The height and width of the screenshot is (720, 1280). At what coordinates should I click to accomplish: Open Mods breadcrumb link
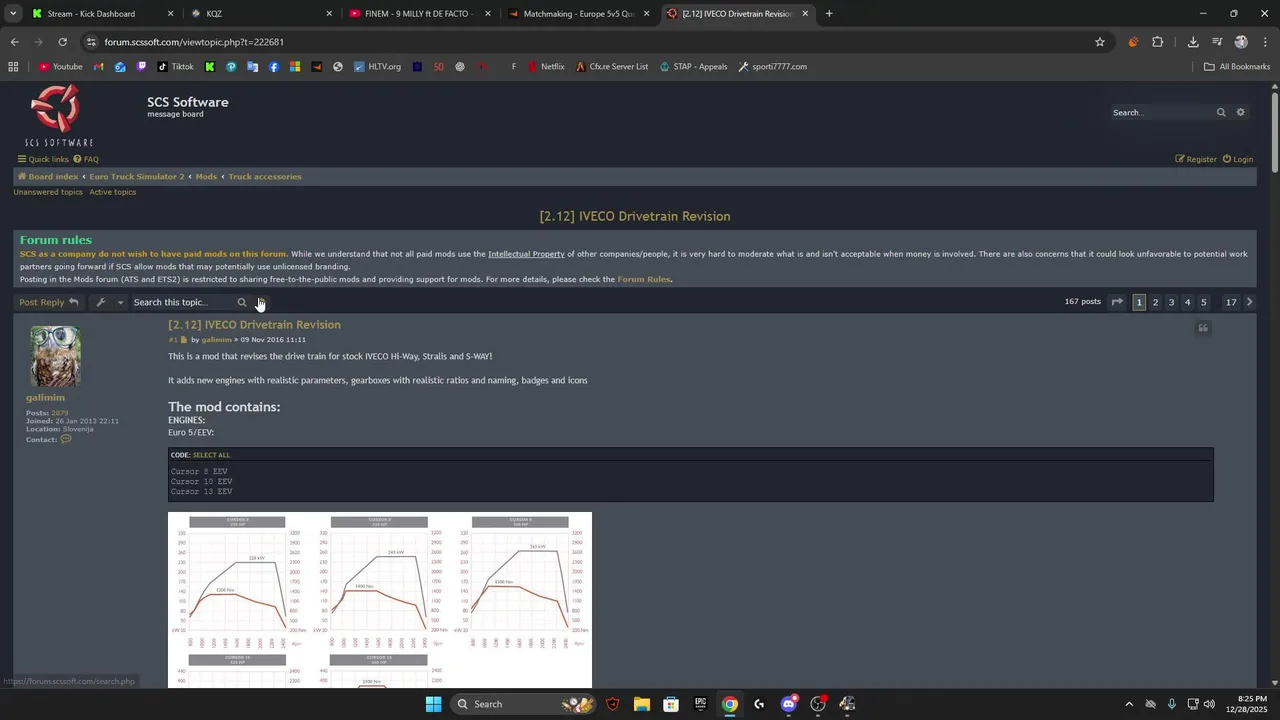pyautogui.click(x=206, y=177)
